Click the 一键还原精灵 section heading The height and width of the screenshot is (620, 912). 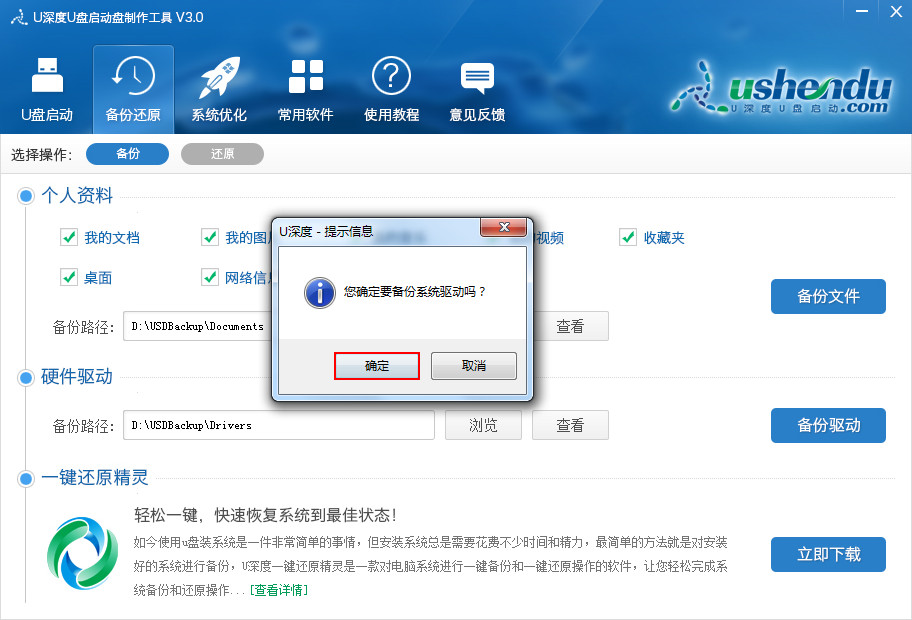(x=95, y=478)
